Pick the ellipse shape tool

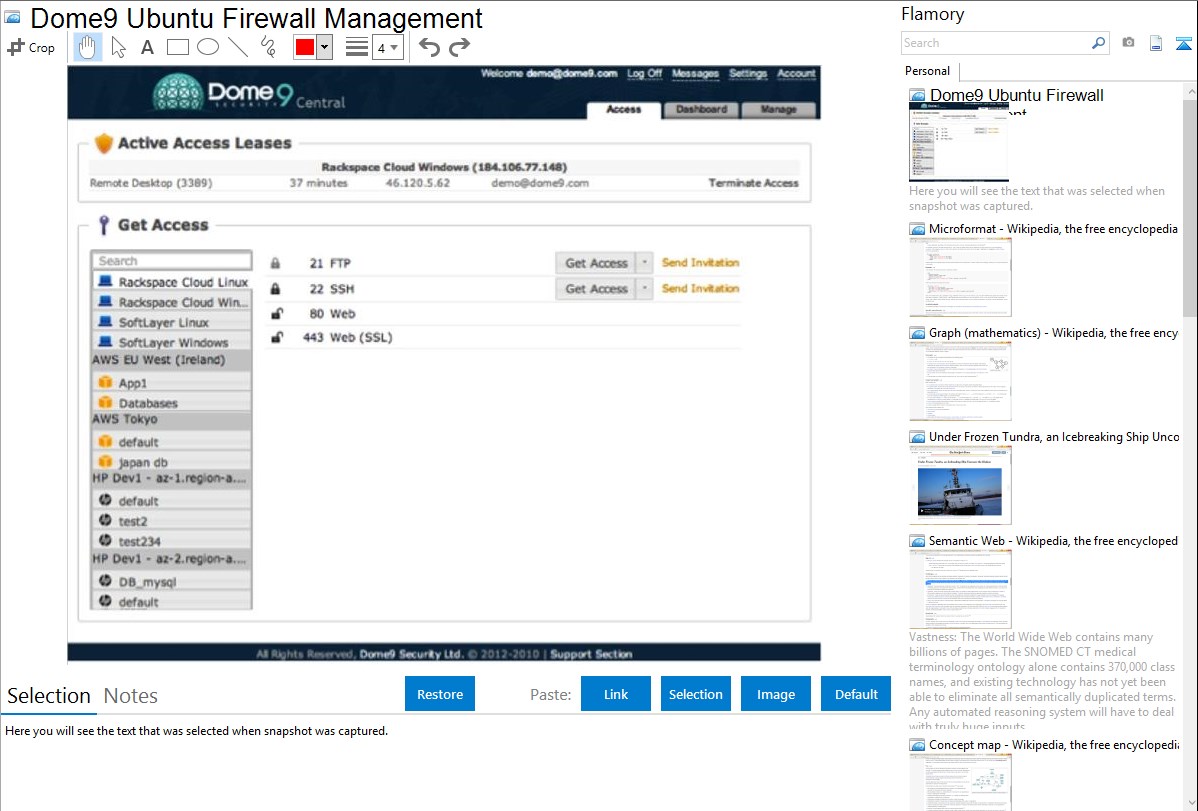pyautogui.click(x=208, y=47)
